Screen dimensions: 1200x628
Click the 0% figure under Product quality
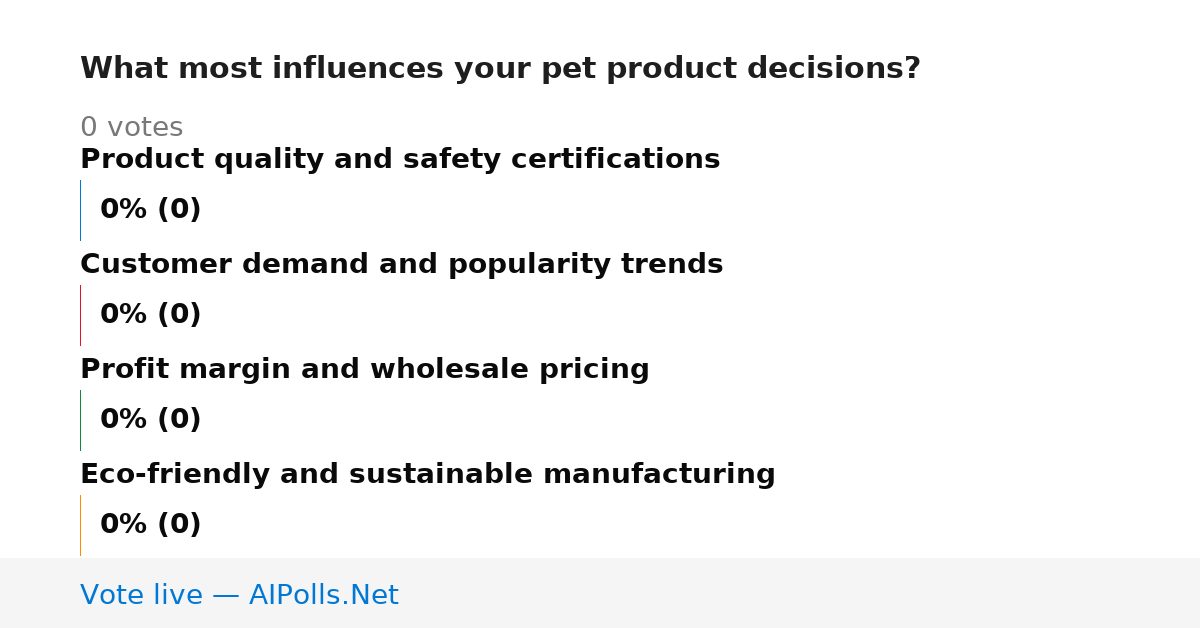click(x=124, y=210)
